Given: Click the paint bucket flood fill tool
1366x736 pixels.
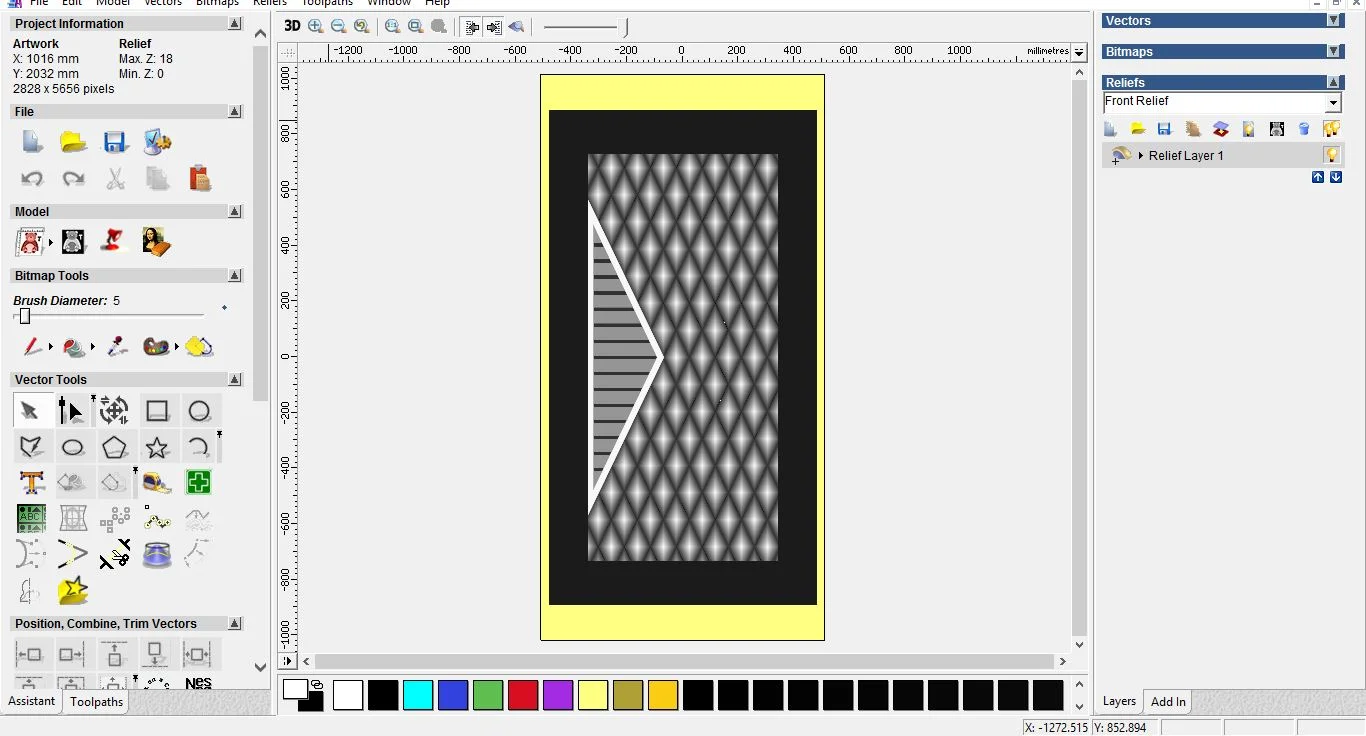Looking at the screenshot, I should (74, 347).
